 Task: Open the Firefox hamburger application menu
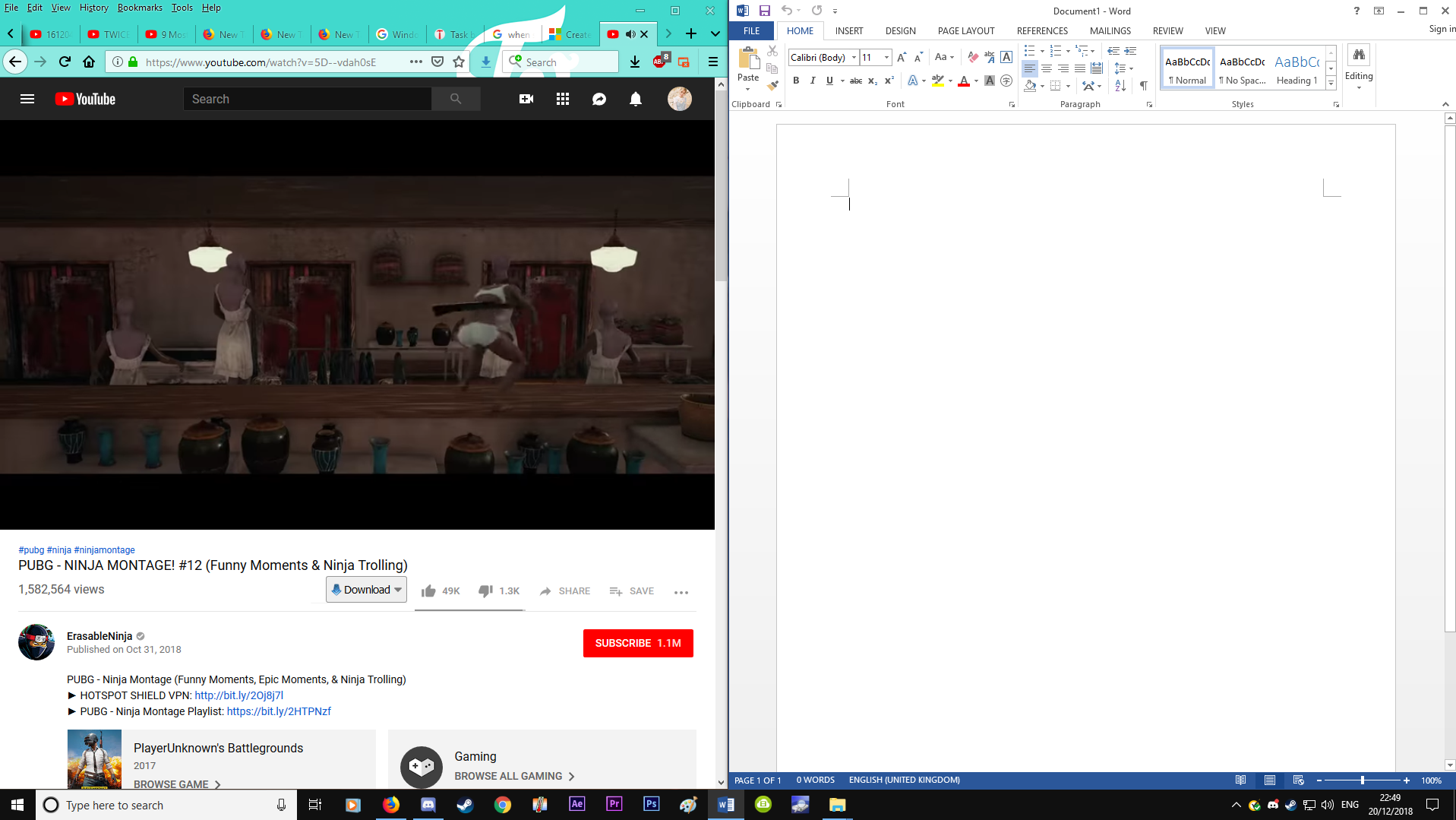[x=713, y=62]
